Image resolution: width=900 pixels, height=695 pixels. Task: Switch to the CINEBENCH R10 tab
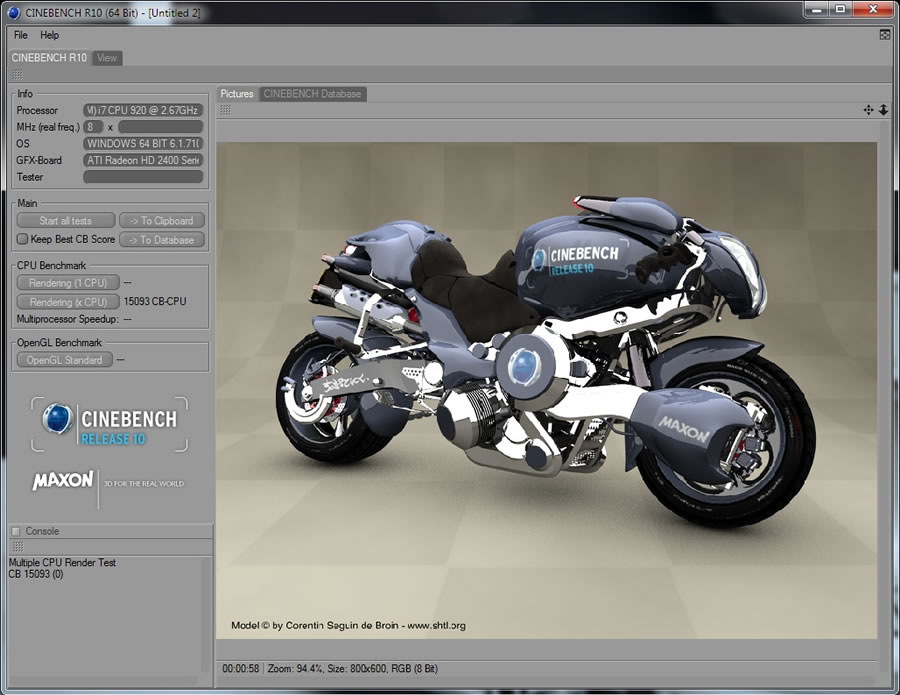(x=49, y=58)
